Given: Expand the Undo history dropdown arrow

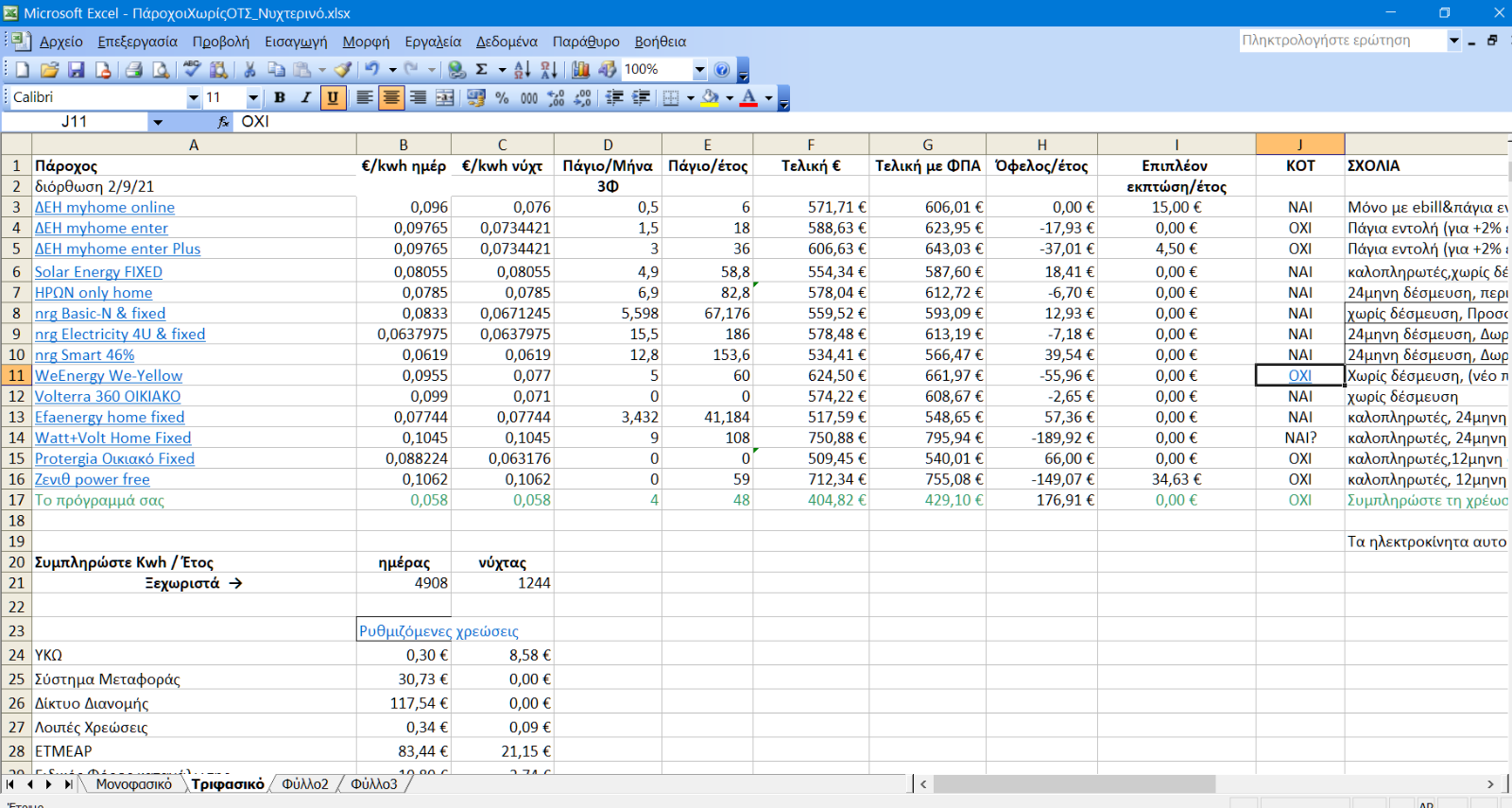Looking at the screenshot, I should point(392,70).
